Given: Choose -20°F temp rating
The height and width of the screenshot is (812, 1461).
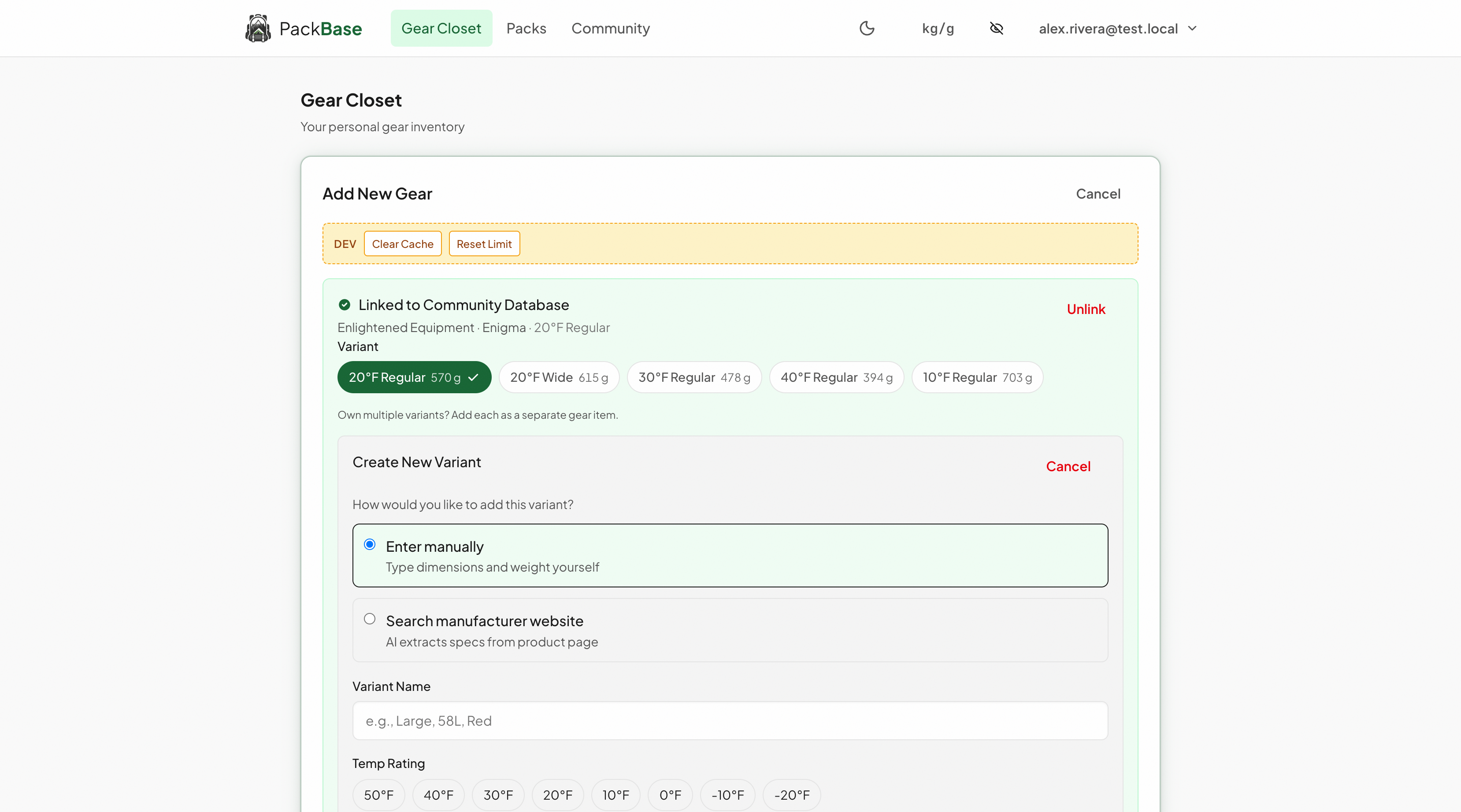Looking at the screenshot, I should (x=792, y=795).
